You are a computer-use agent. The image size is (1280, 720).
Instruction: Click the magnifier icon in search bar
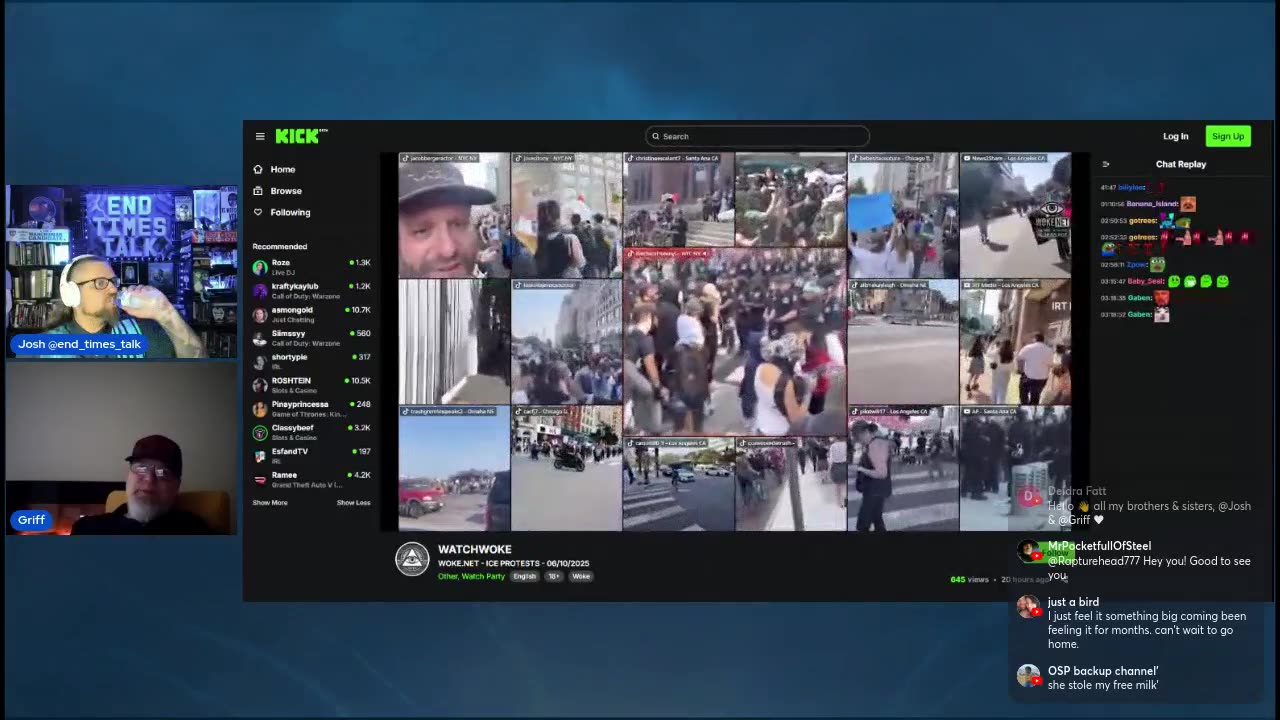tap(655, 136)
